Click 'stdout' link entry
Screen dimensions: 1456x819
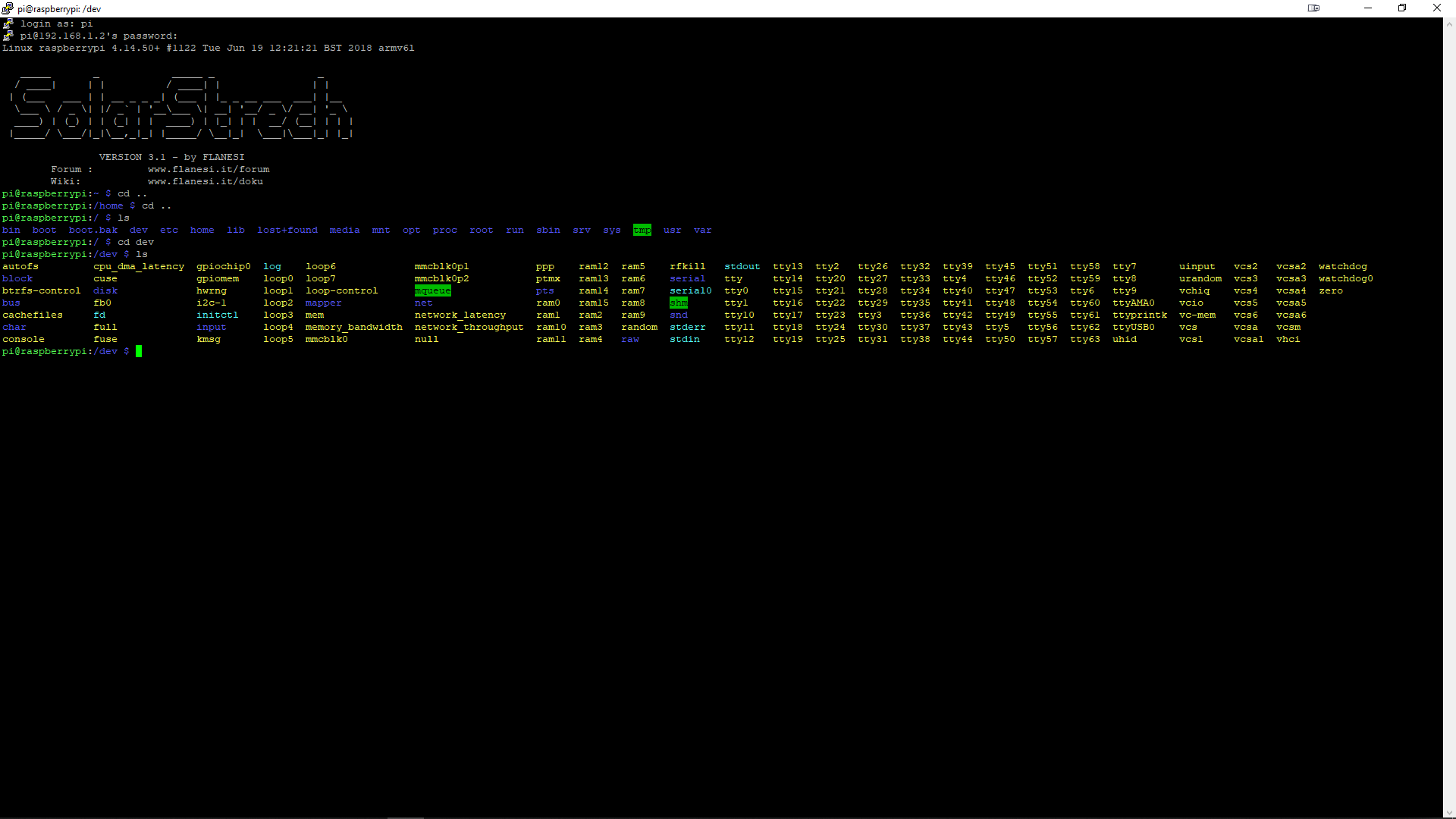tap(742, 266)
